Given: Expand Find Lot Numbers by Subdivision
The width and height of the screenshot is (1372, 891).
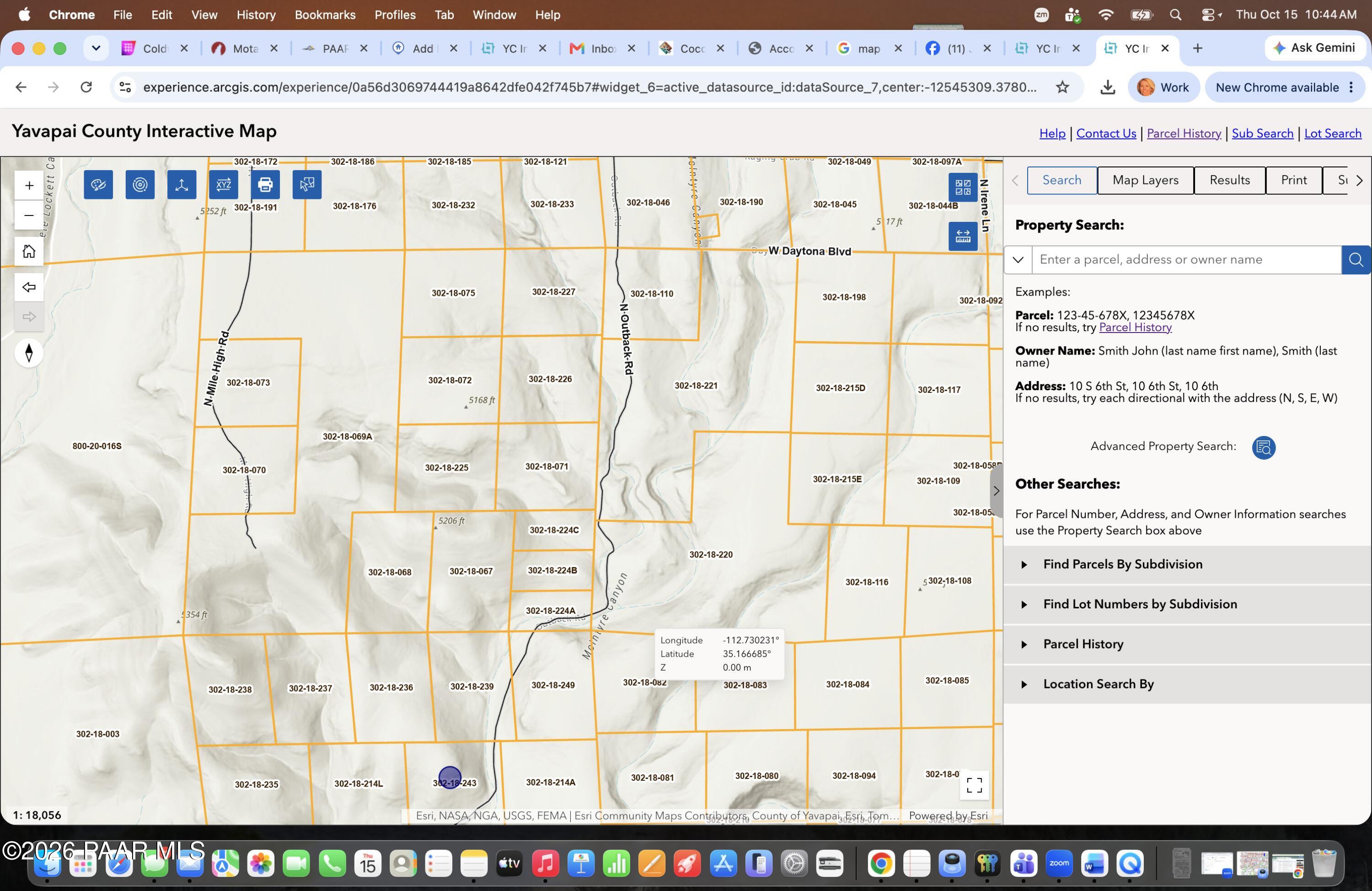Looking at the screenshot, I should 1187,604.
